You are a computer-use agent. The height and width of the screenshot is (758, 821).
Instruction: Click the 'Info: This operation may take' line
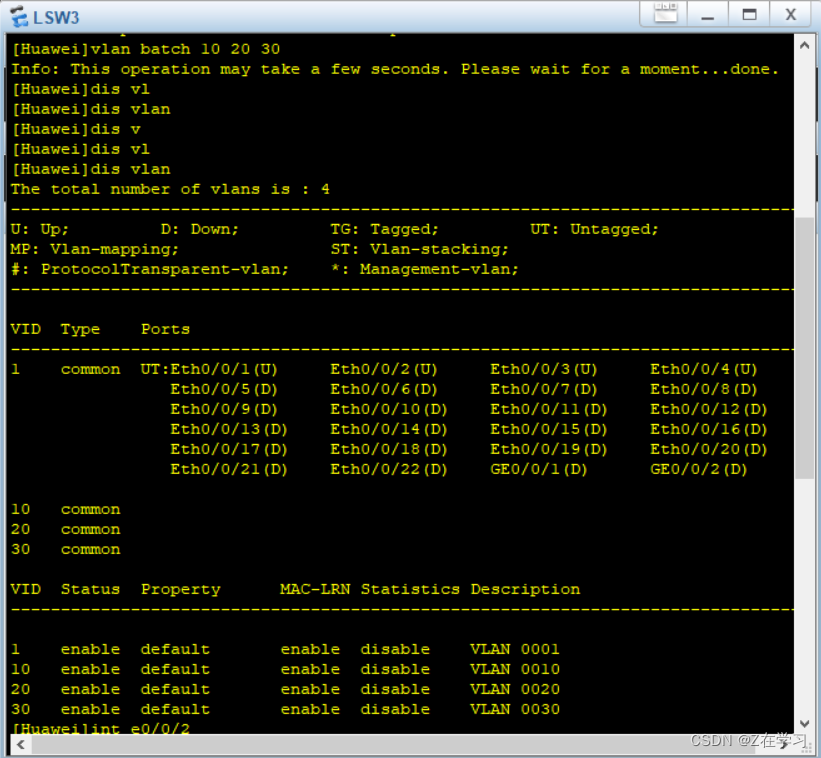(395, 69)
